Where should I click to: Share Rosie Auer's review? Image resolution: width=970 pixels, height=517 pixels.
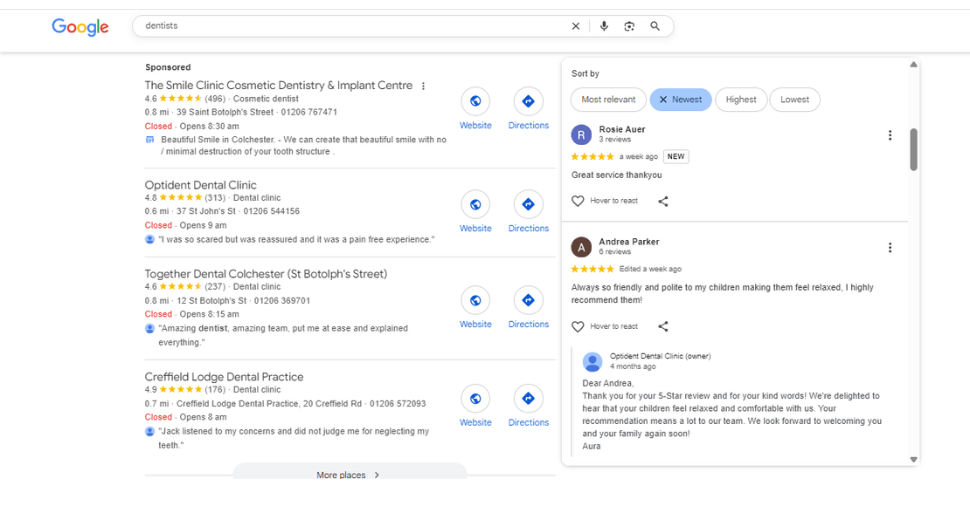point(663,201)
